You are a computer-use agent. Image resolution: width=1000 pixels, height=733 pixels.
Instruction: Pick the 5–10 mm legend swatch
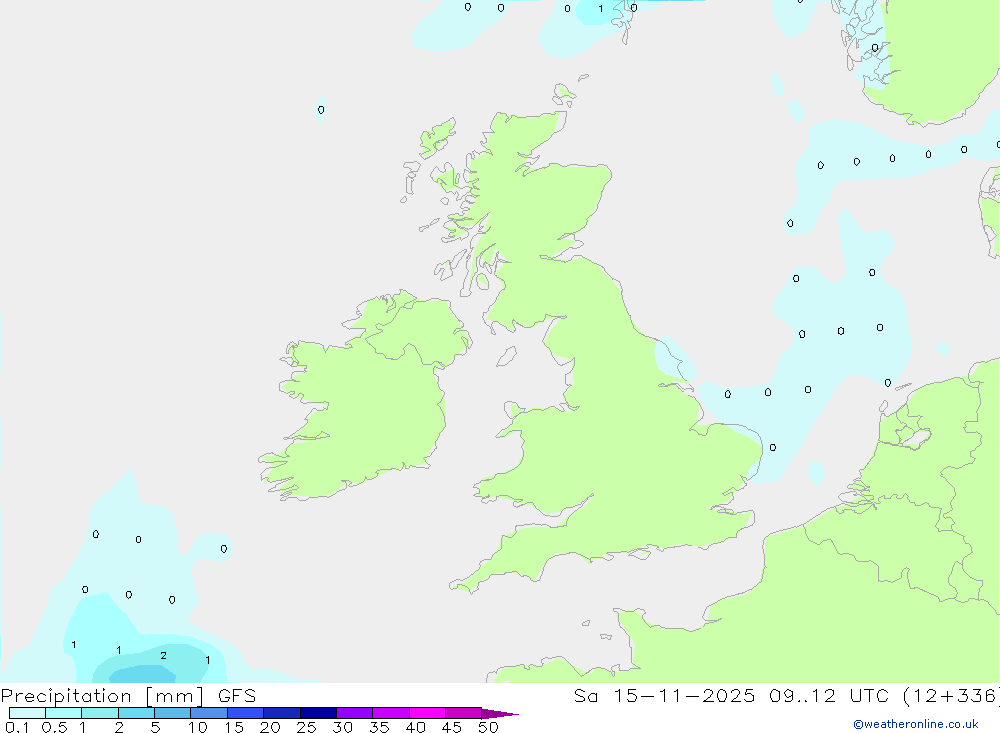tap(173, 713)
